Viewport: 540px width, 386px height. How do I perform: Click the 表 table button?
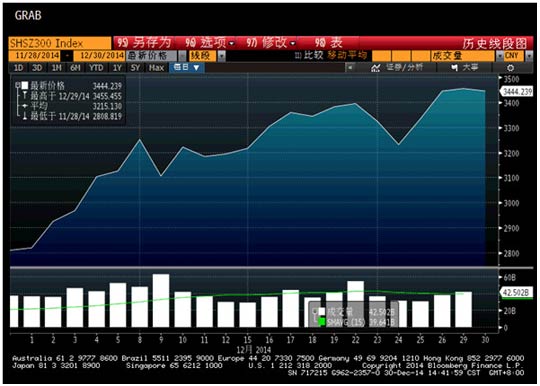coord(328,43)
